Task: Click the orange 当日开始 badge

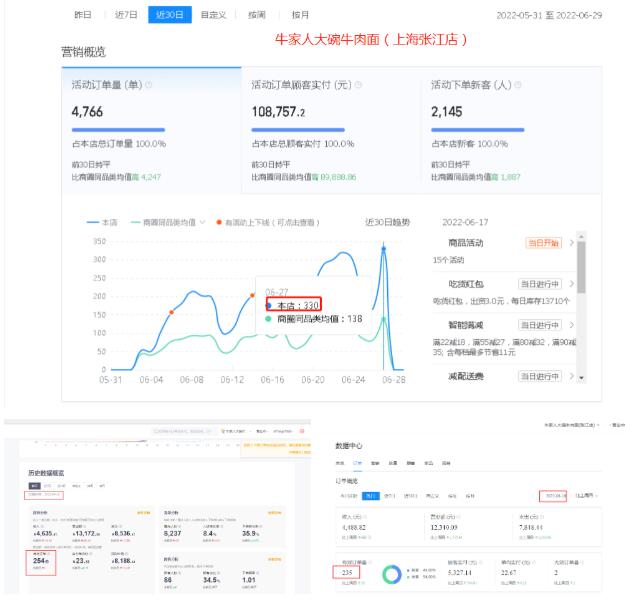Action: (x=543, y=243)
